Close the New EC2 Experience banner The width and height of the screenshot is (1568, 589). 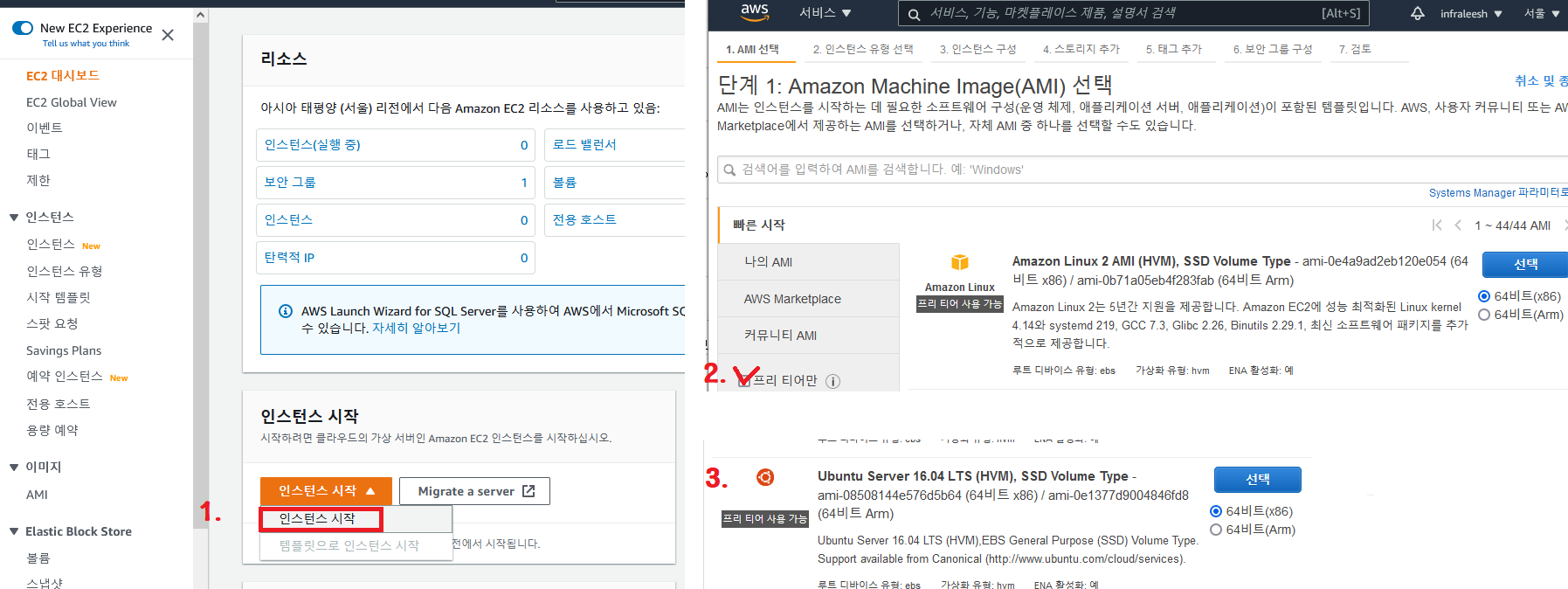click(168, 35)
